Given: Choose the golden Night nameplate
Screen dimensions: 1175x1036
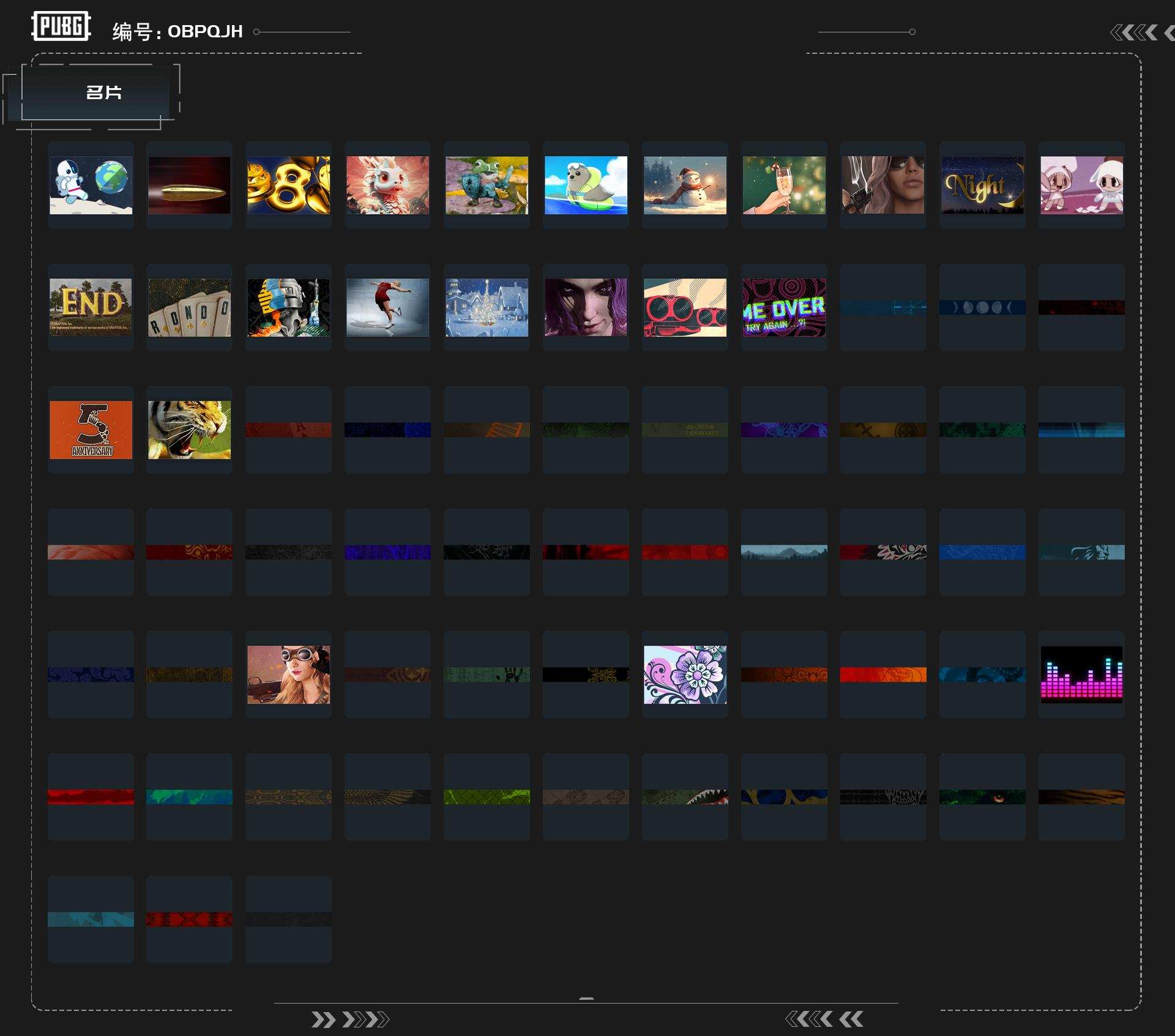Looking at the screenshot, I should [982, 185].
